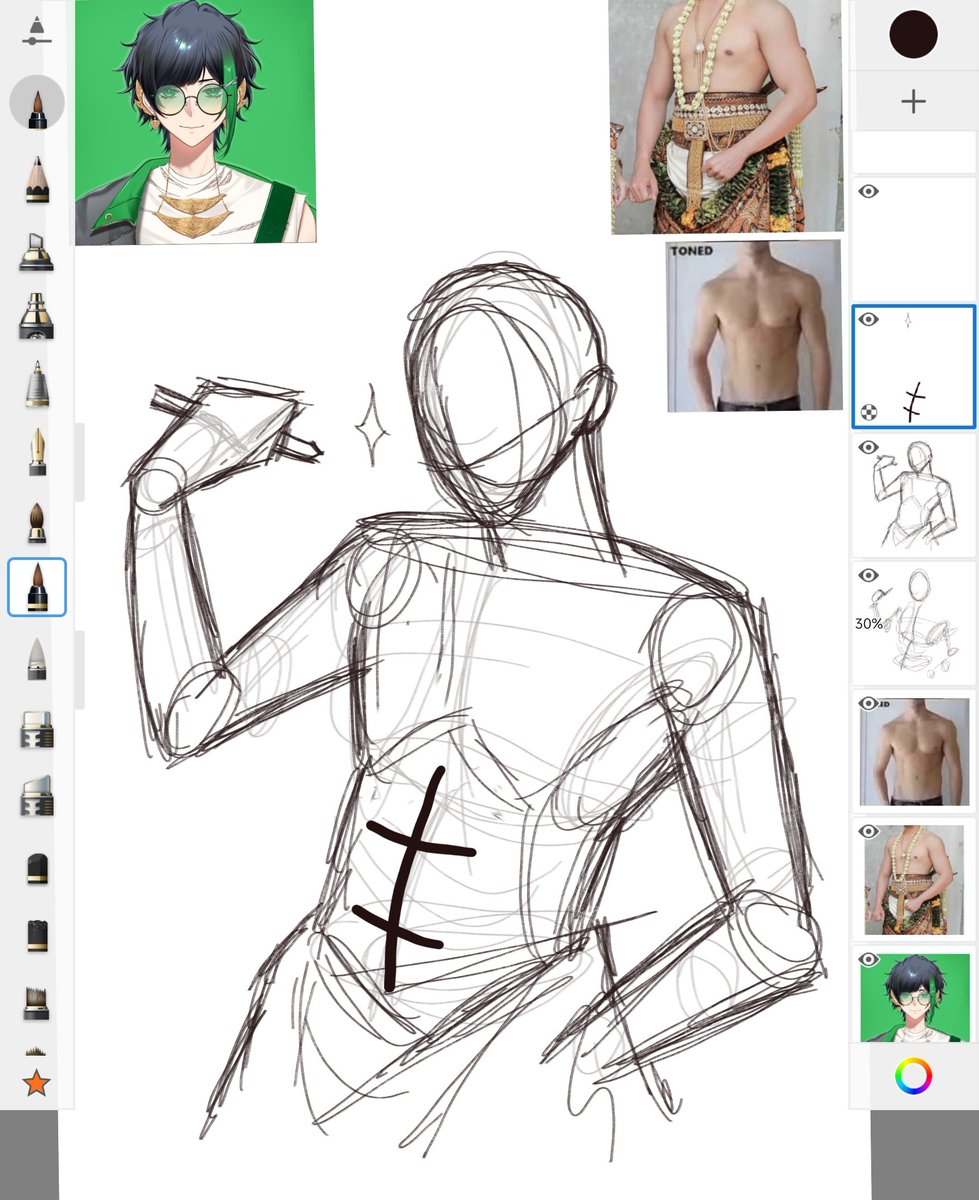Select the chisel-tip marker brush
This screenshot has width=979, height=1200.
pos(37,251)
